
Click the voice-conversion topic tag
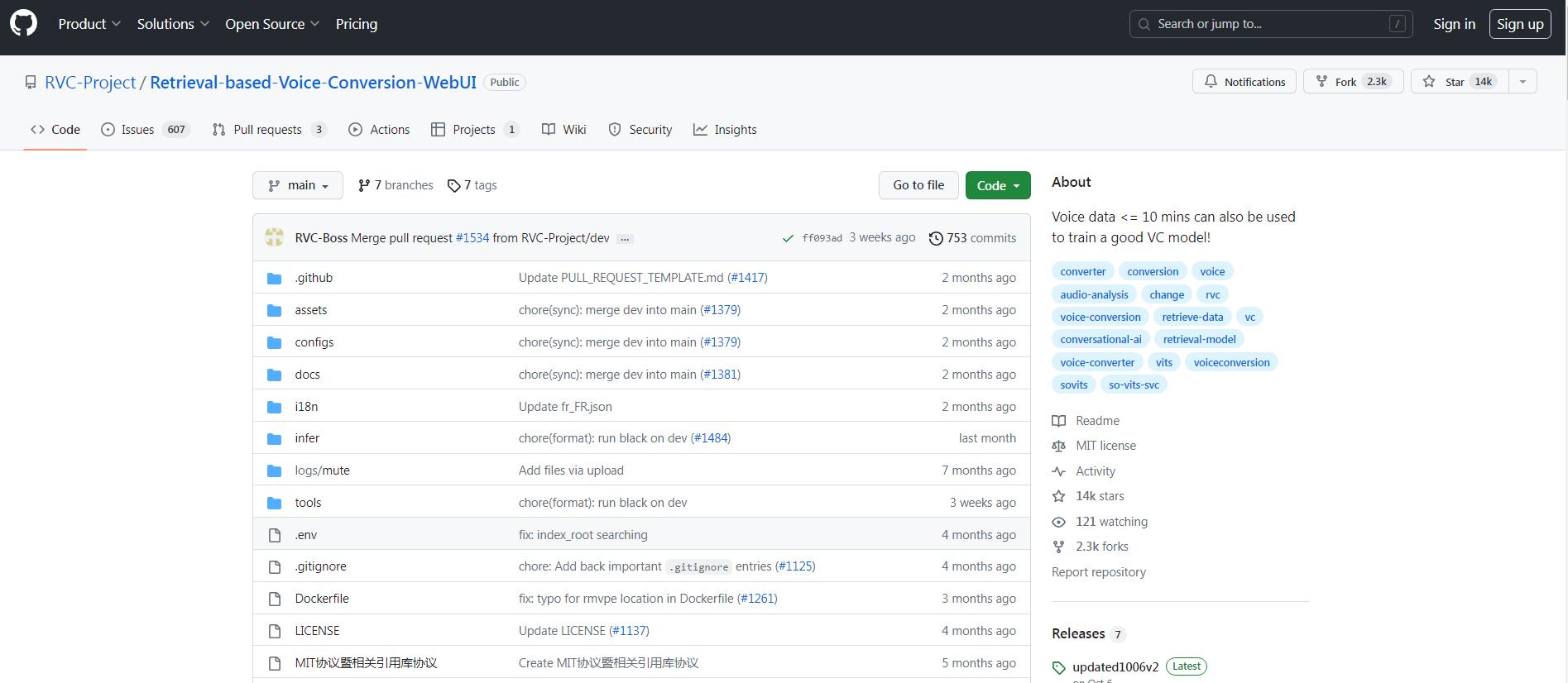[x=1100, y=317]
